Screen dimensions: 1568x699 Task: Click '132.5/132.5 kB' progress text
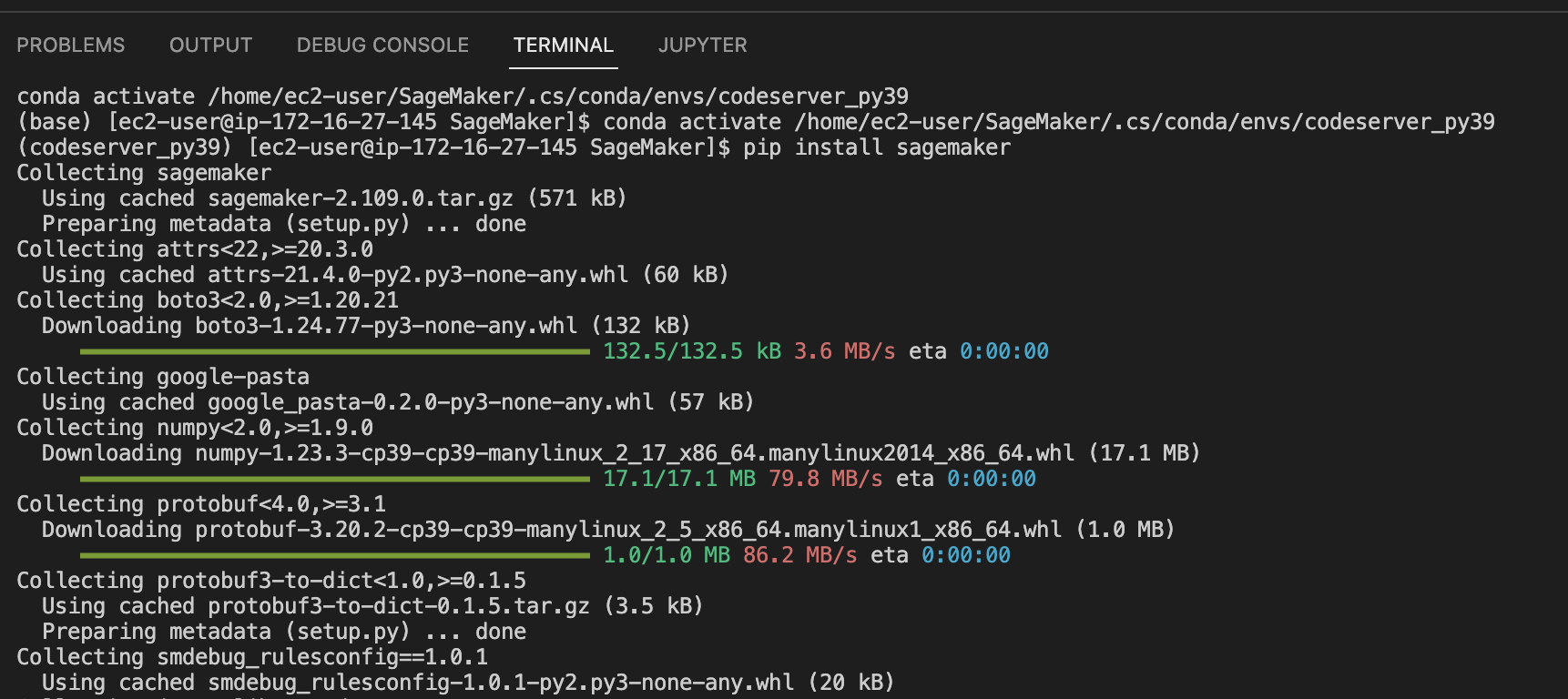pos(692,351)
